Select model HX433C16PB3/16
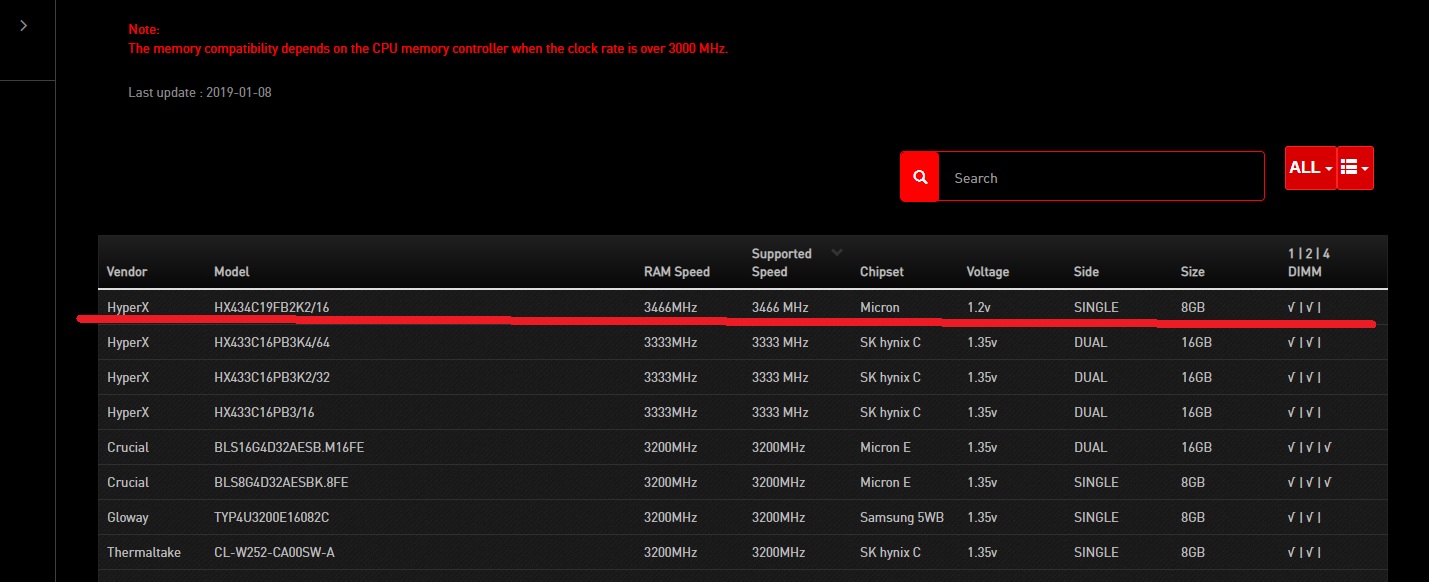The height and width of the screenshot is (582, 1429). tap(264, 412)
